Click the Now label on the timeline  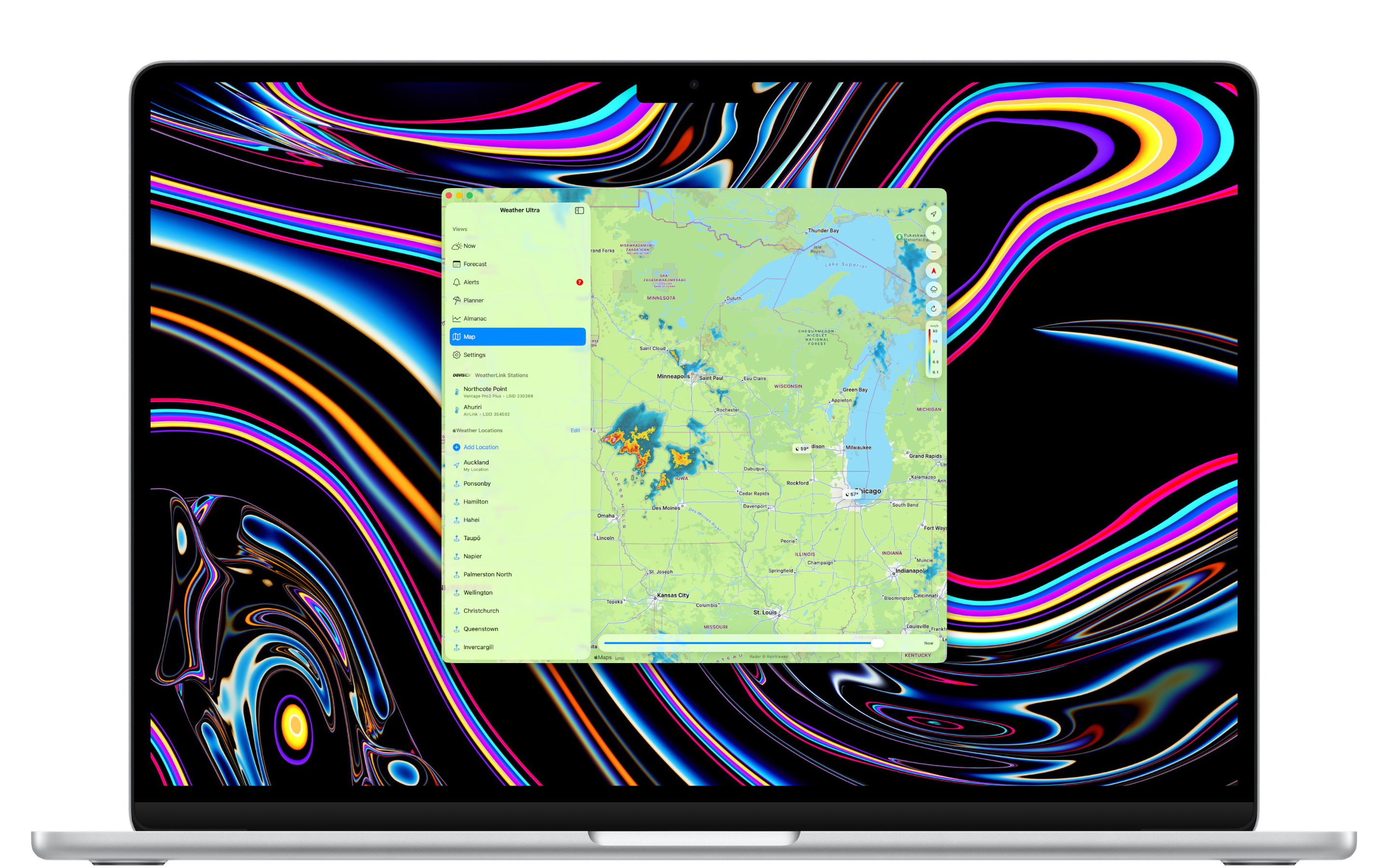pyautogui.click(x=928, y=644)
